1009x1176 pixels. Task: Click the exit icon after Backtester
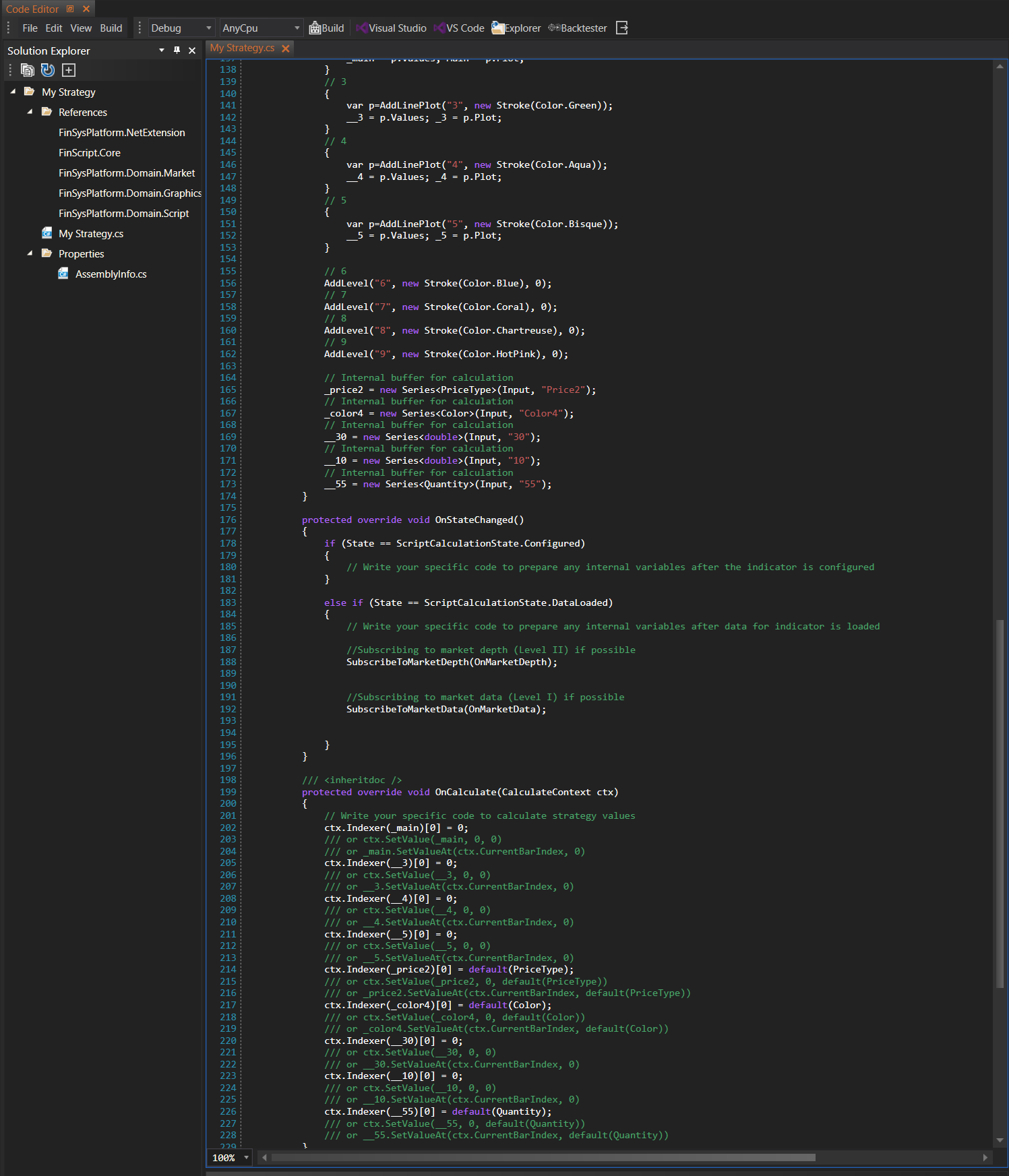(622, 28)
